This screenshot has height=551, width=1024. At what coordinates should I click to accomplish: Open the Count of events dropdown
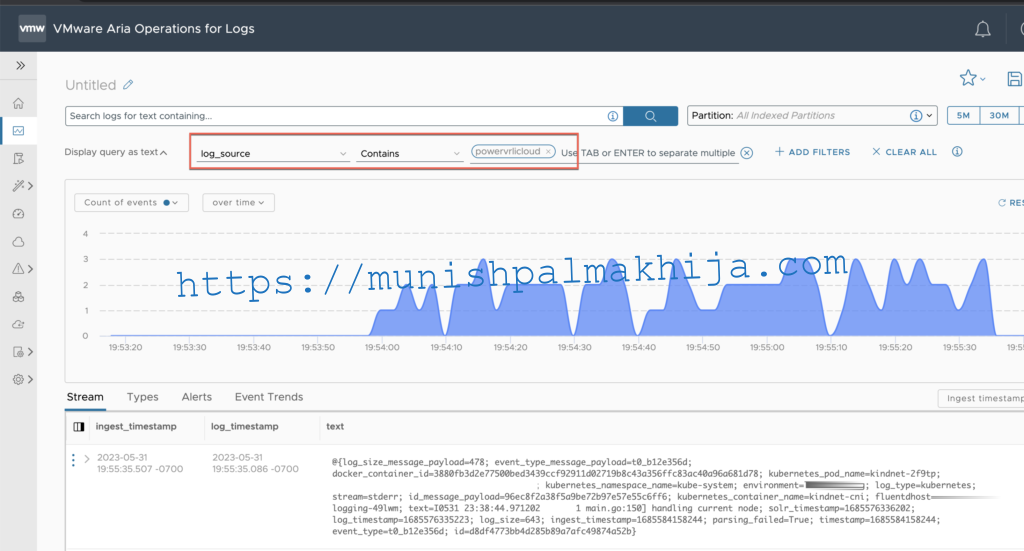pyautogui.click(x=131, y=202)
